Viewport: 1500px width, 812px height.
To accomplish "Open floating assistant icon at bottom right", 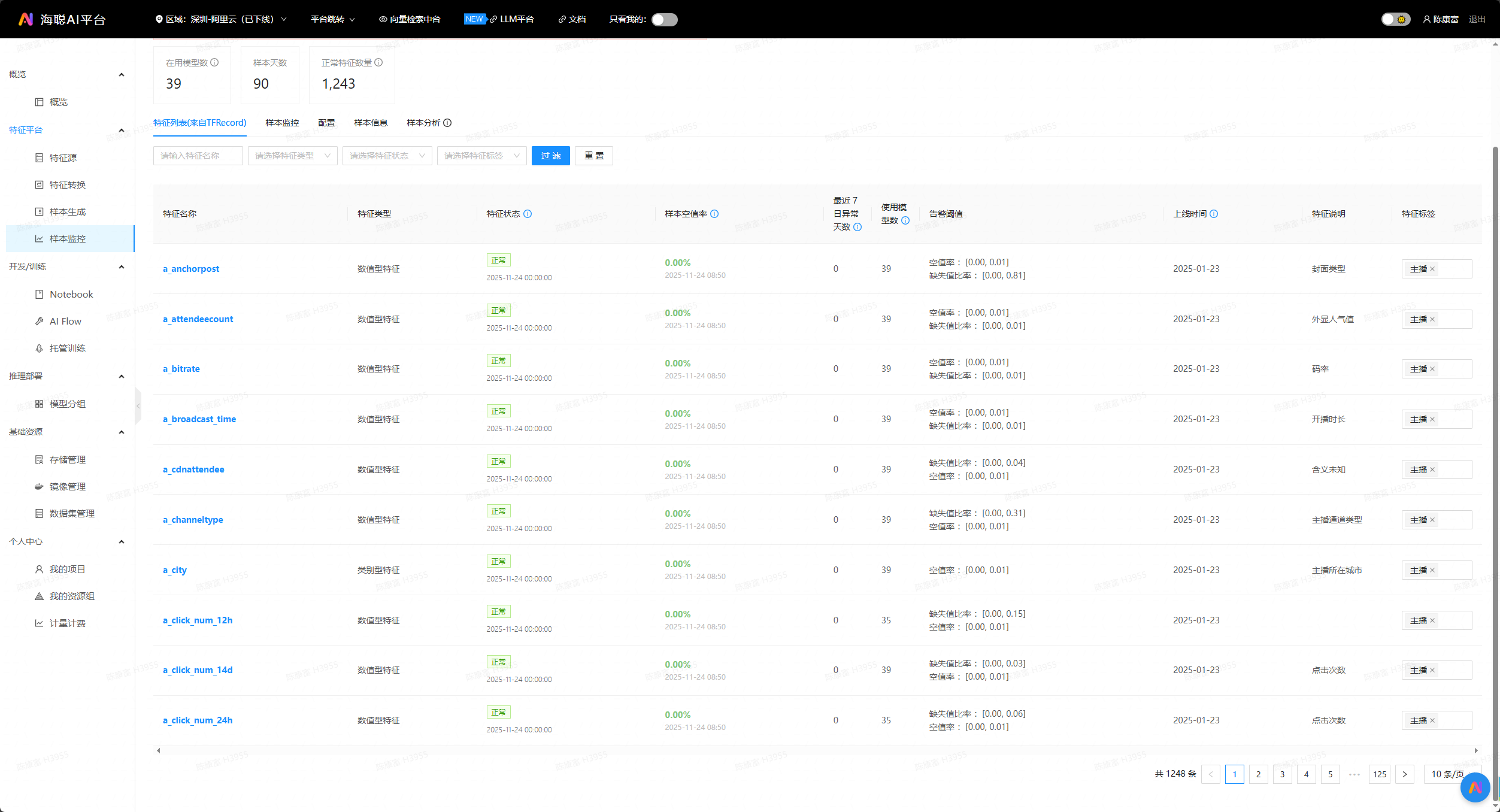I will [x=1475, y=787].
